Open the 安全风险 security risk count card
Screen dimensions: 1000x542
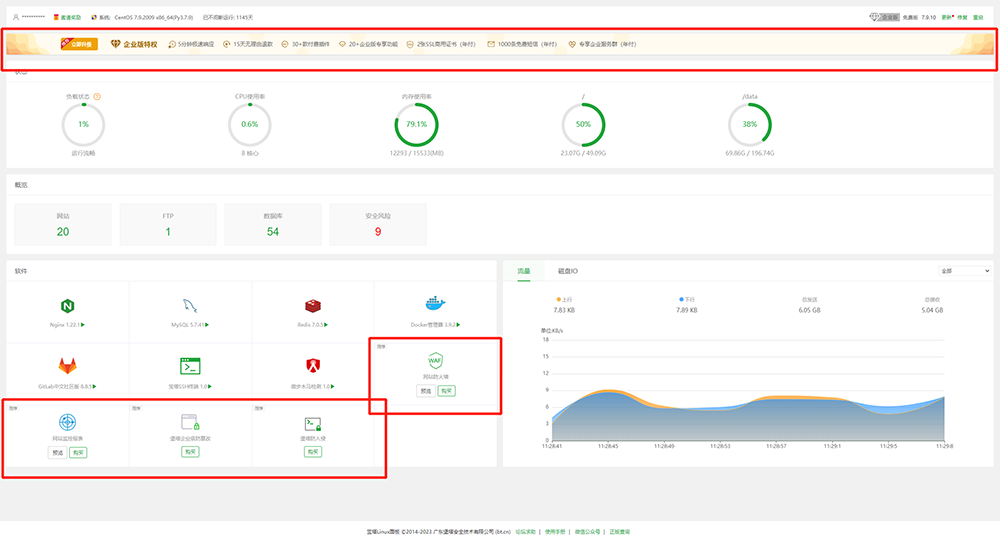(x=378, y=224)
